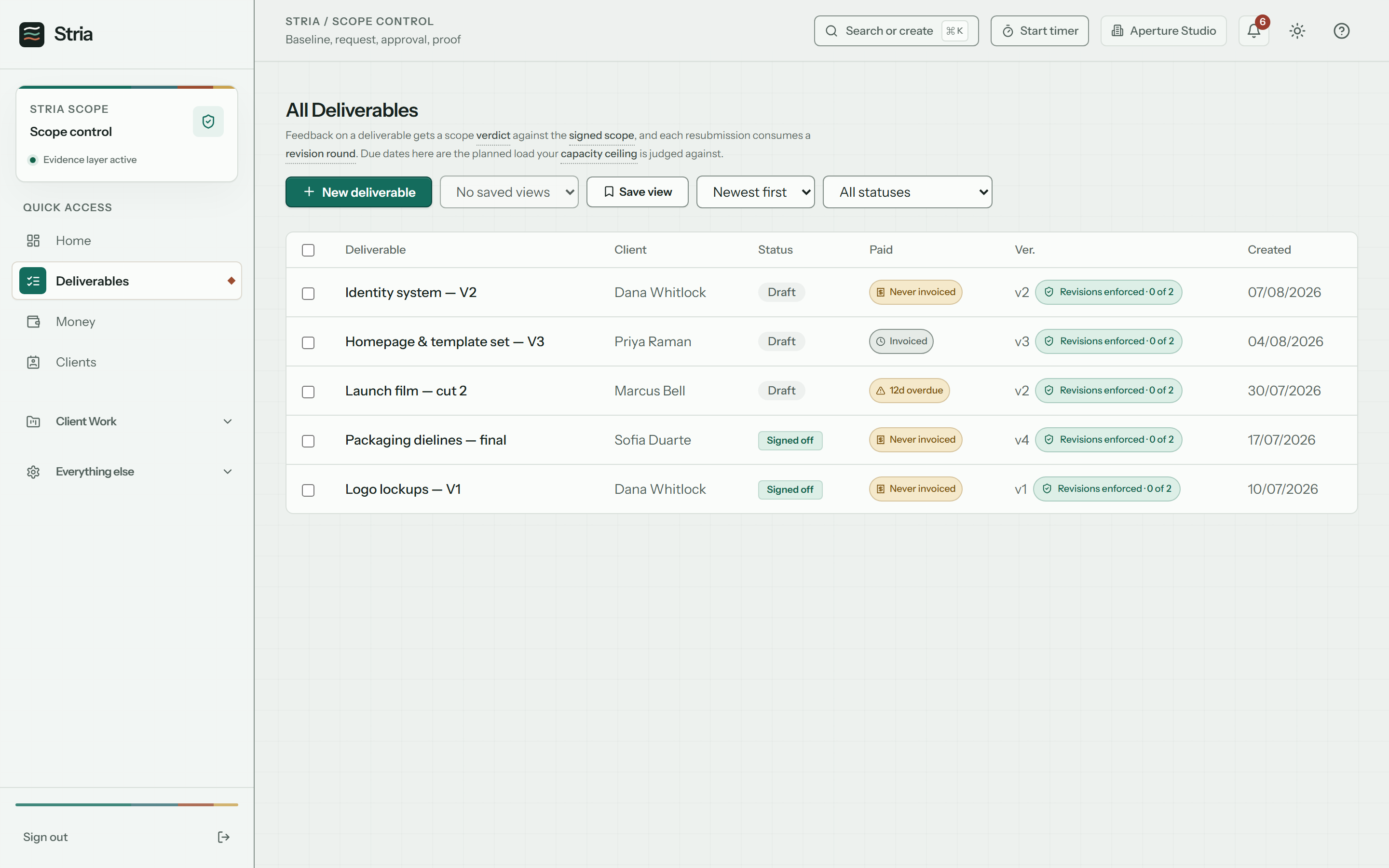Click 12d overdue warning badge
This screenshot has height=868, width=1389.
909,391
